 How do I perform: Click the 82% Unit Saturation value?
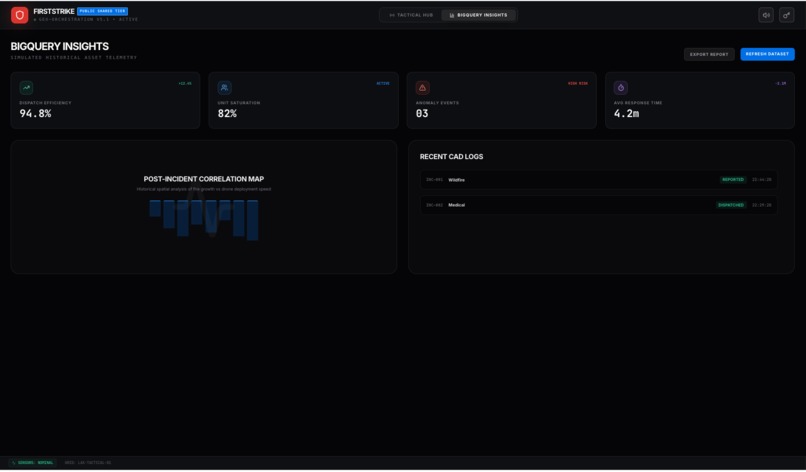227,114
